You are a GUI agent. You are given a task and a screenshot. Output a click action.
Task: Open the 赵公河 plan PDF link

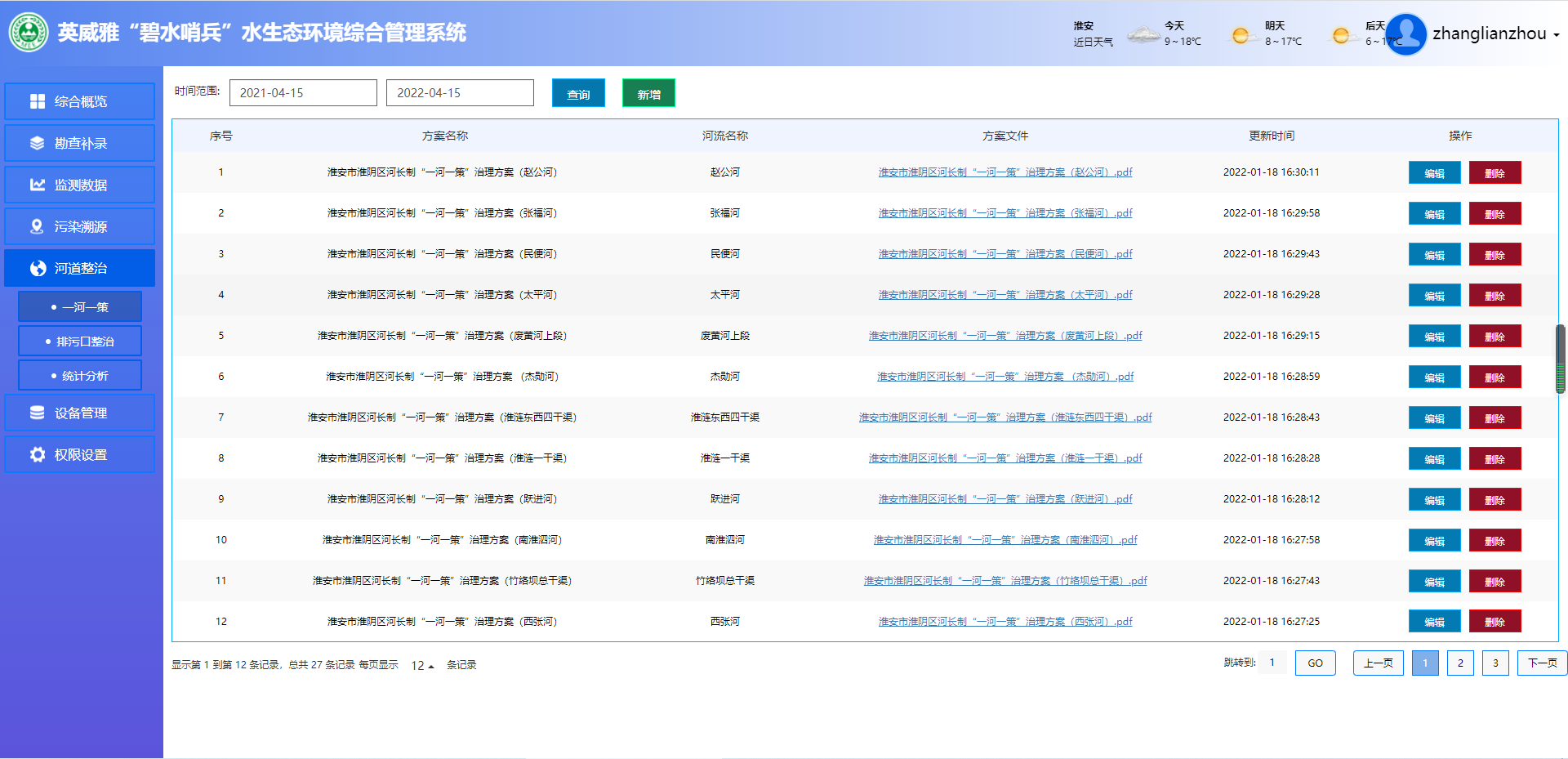[1004, 172]
